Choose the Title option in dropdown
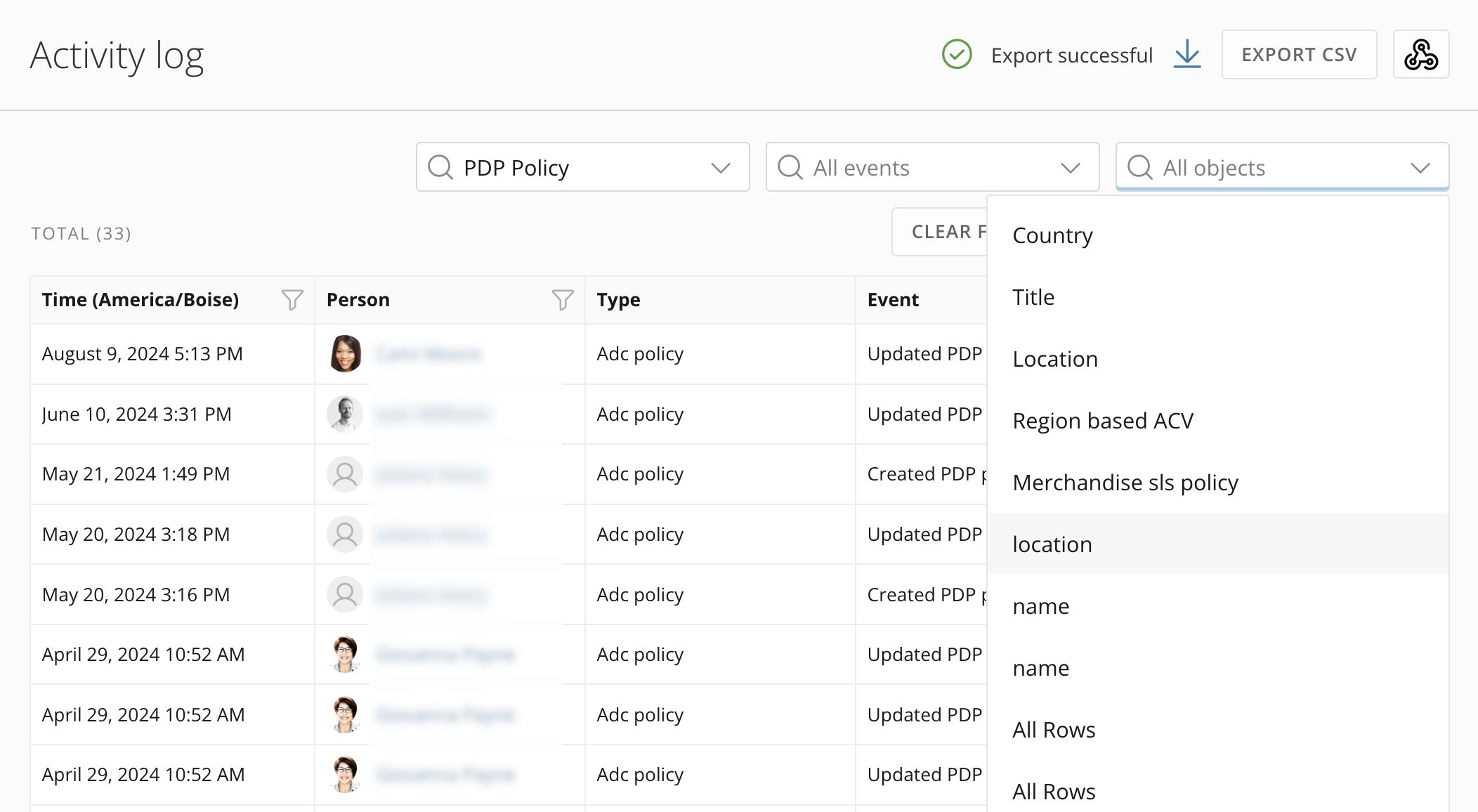 point(1033,297)
